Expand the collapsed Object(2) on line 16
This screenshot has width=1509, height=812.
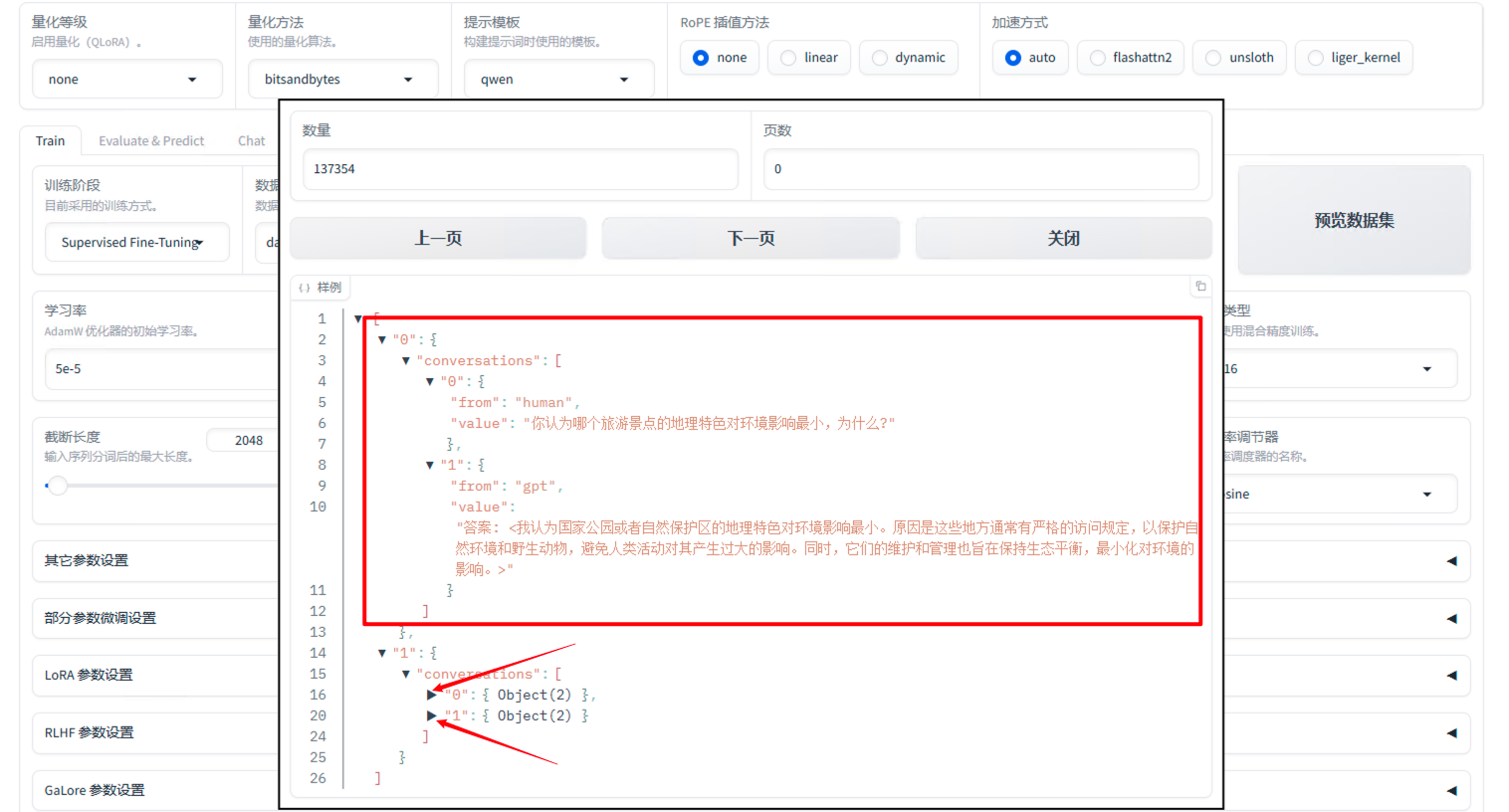click(431, 695)
